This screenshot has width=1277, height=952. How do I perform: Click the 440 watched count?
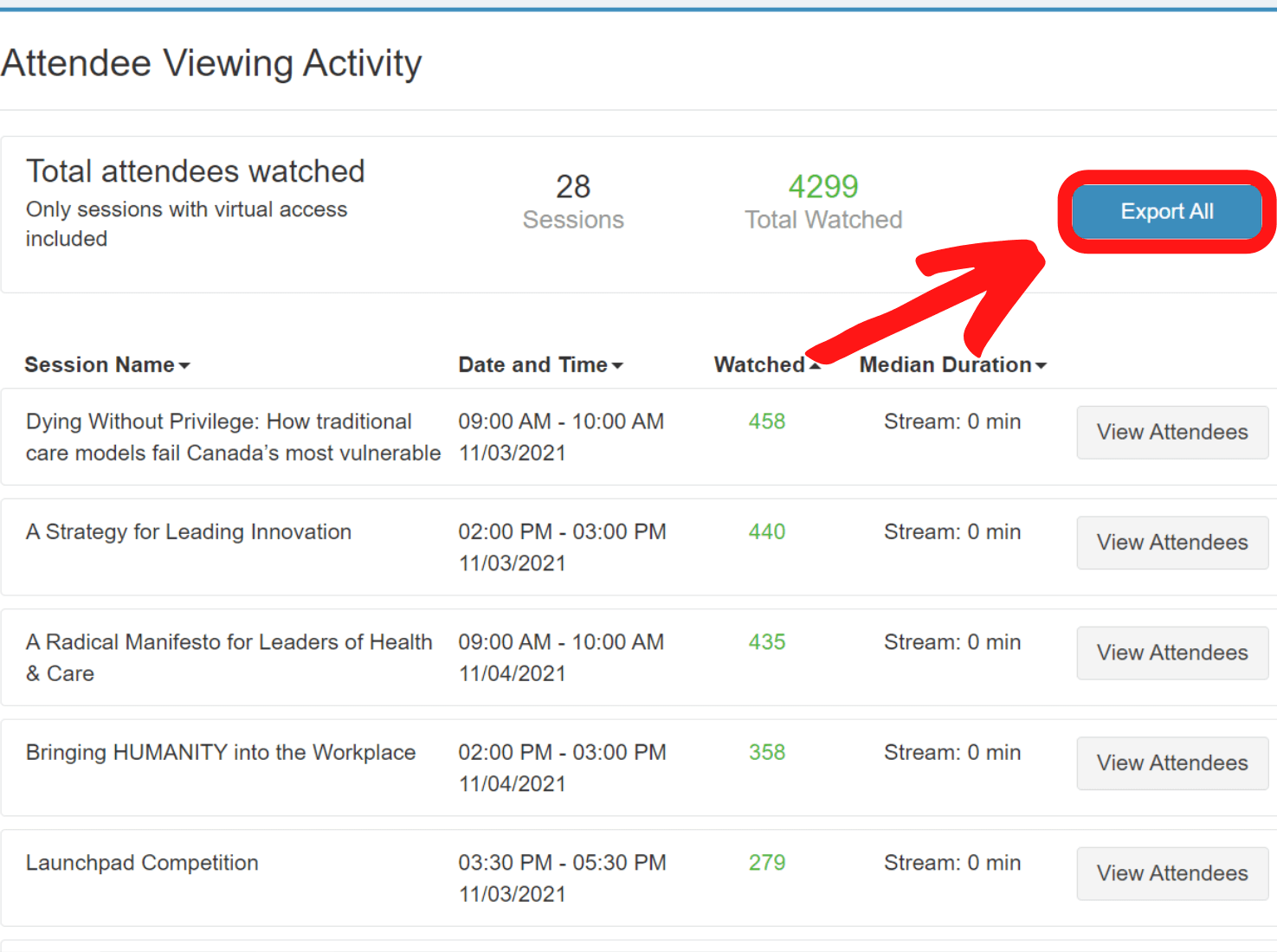click(766, 531)
